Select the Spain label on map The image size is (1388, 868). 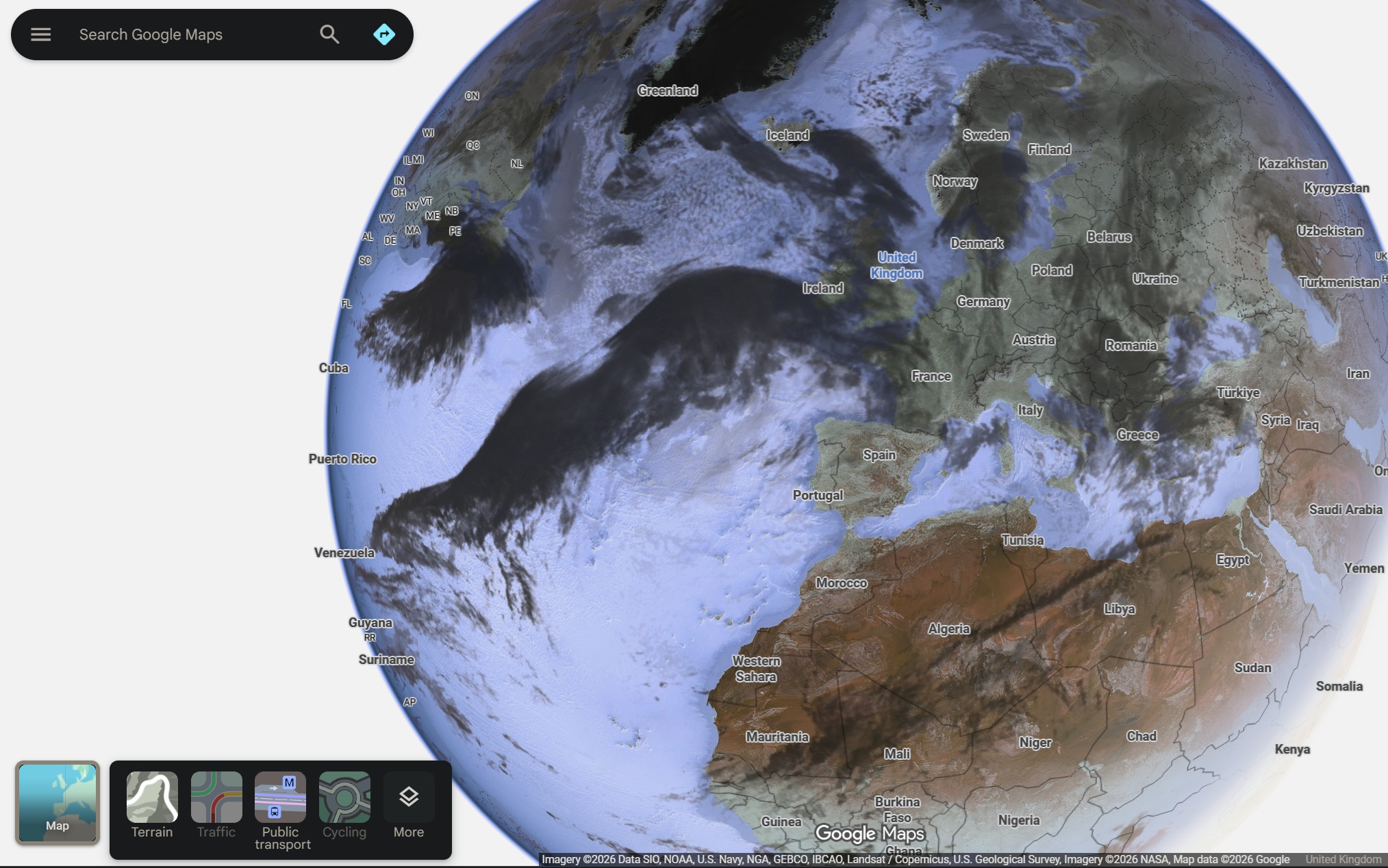[879, 455]
